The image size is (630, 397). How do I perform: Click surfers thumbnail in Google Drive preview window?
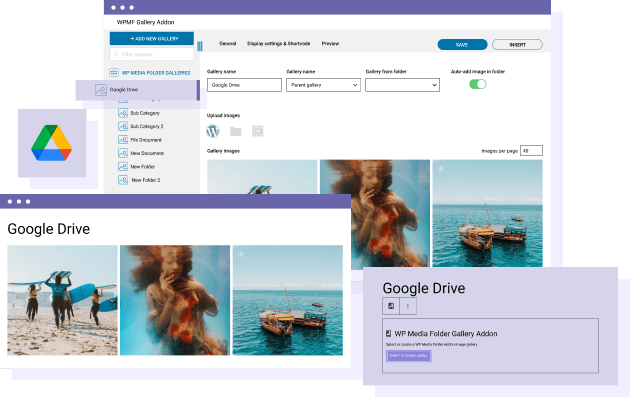(x=62, y=300)
